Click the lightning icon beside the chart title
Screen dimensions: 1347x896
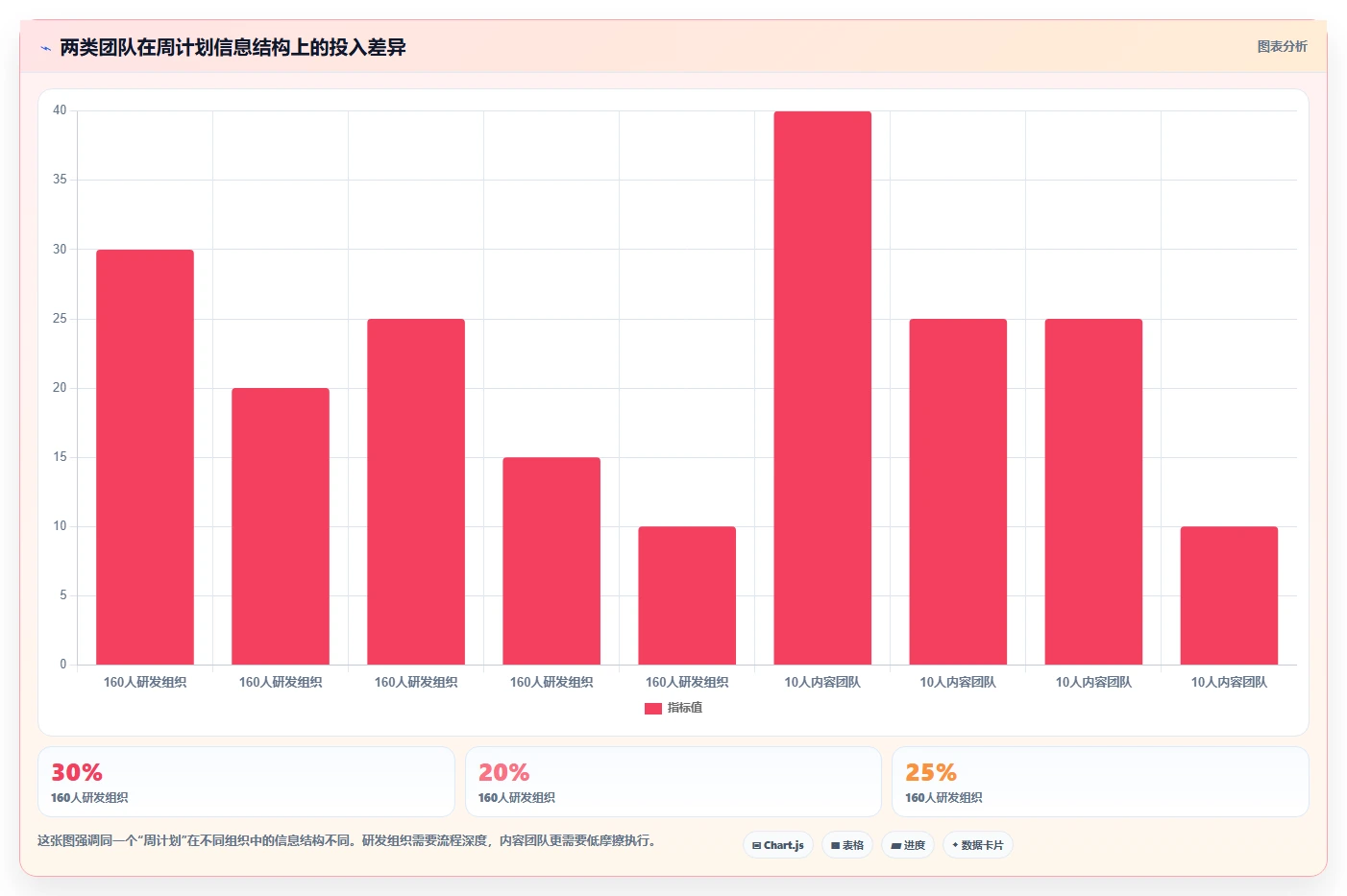[46, 48]
